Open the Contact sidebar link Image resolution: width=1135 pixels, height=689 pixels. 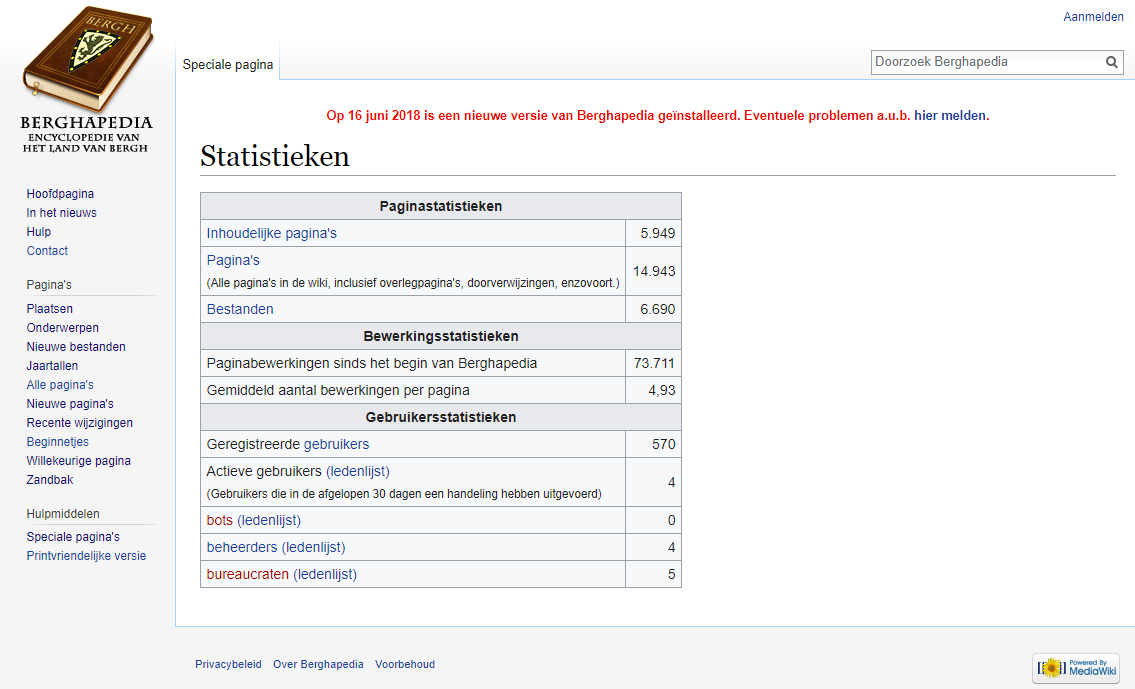47,250
